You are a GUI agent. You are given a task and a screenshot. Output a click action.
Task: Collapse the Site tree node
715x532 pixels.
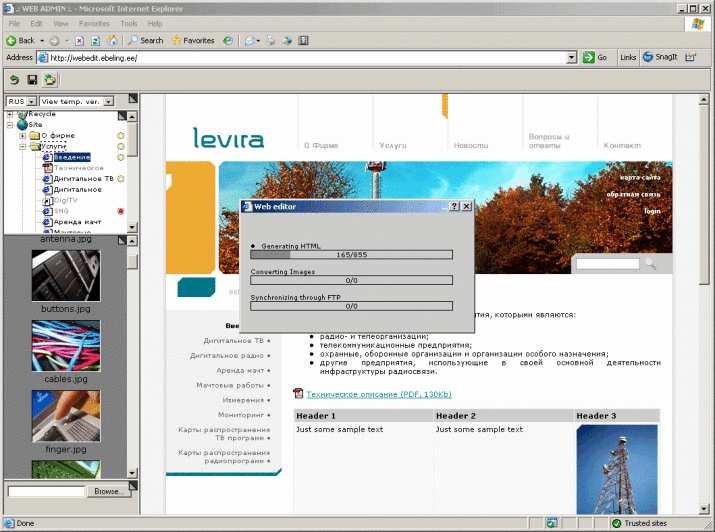point(10,124)
